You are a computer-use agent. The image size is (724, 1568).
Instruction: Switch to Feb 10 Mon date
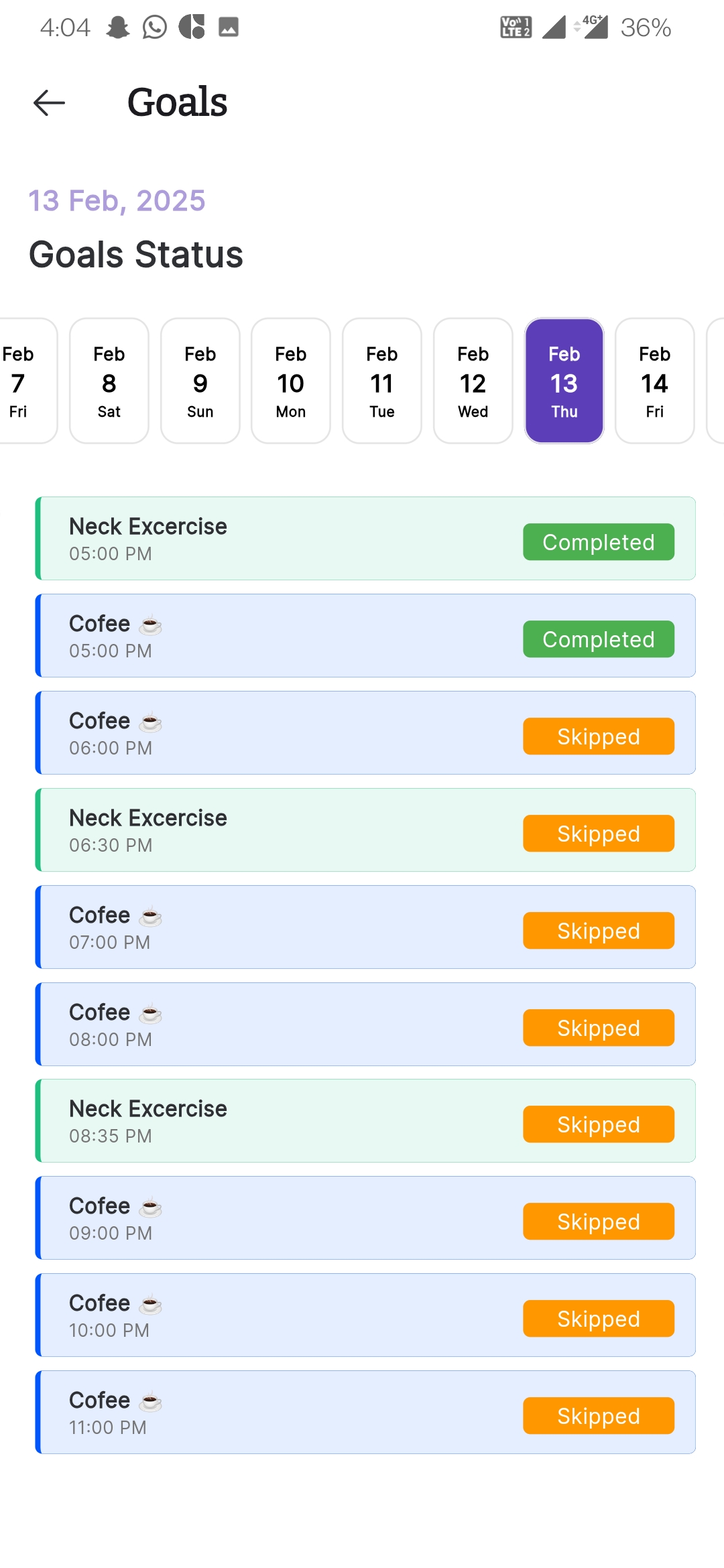pos(291,381)
